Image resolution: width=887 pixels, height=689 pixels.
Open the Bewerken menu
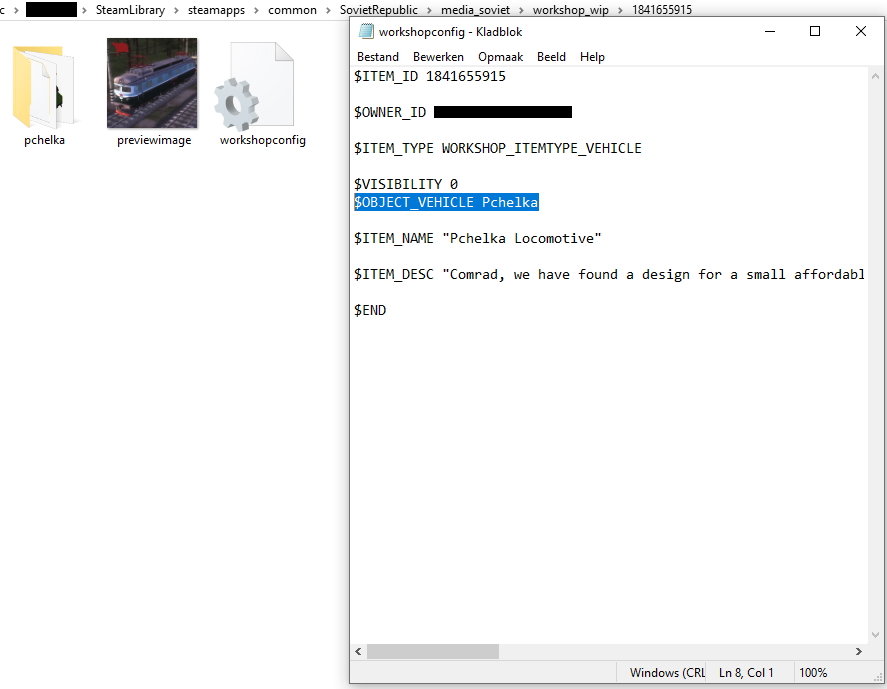click(438, 57)
